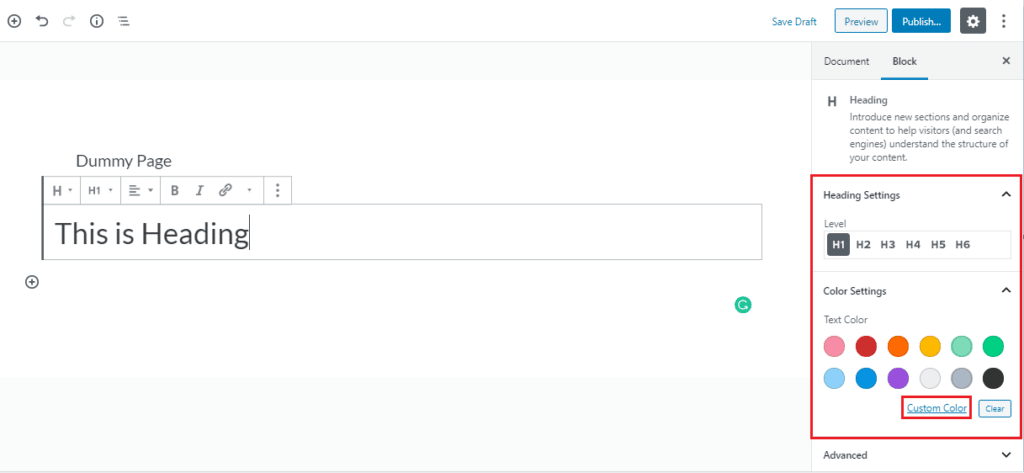The height and width of the screenshot is (473, 1024).
Task: Insert a link in the heading
Action: coord(225,190)
